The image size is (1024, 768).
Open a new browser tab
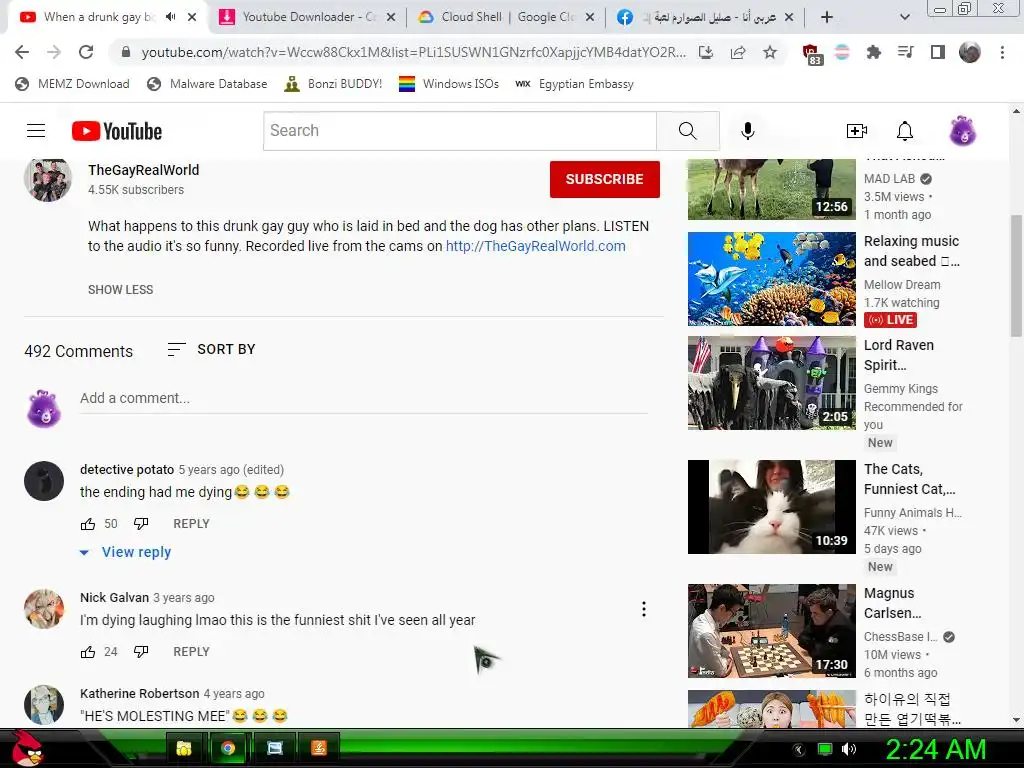click(827, 17)
